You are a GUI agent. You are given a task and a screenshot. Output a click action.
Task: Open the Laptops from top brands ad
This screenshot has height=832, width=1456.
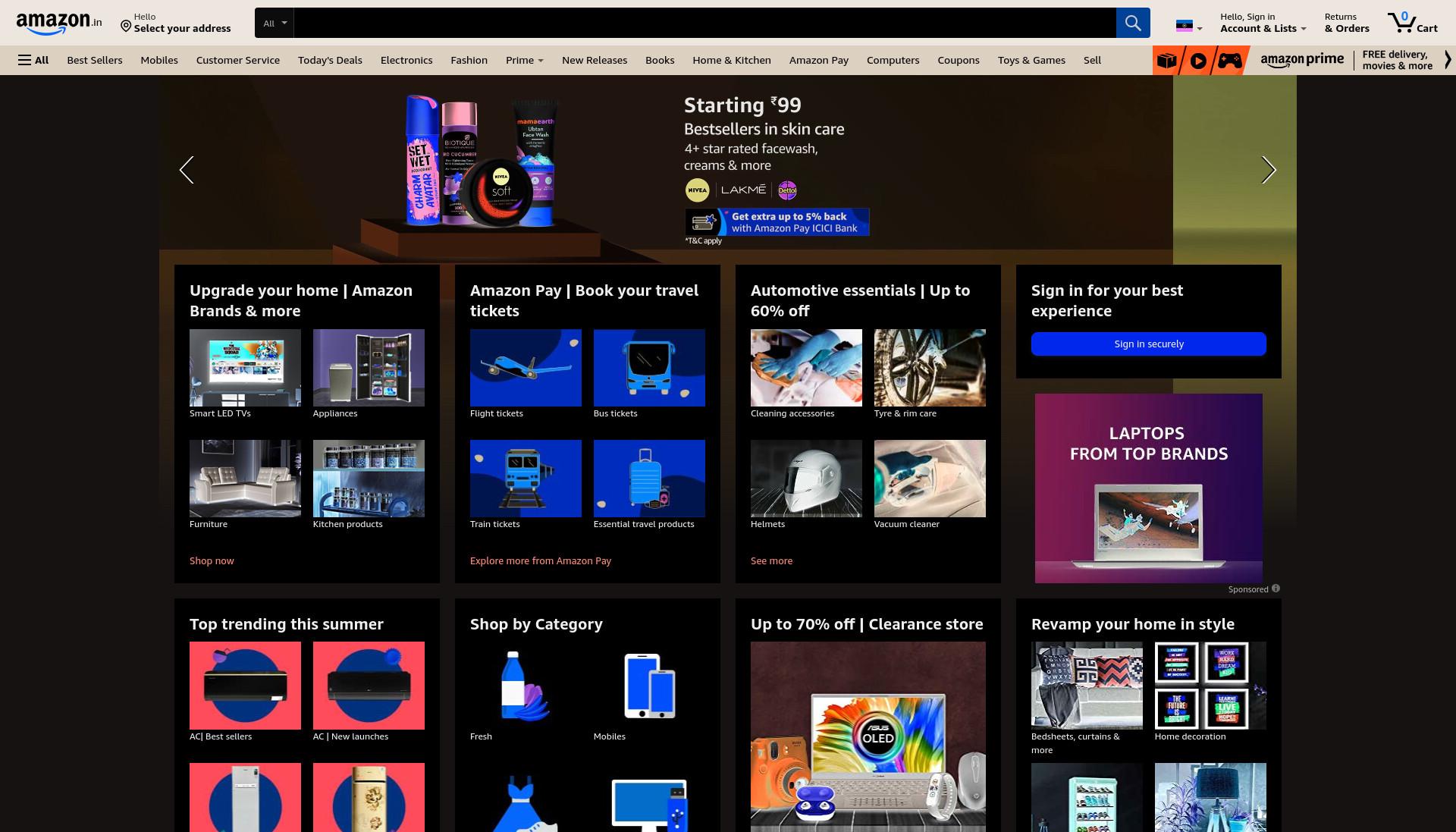tap(1149, 488)
